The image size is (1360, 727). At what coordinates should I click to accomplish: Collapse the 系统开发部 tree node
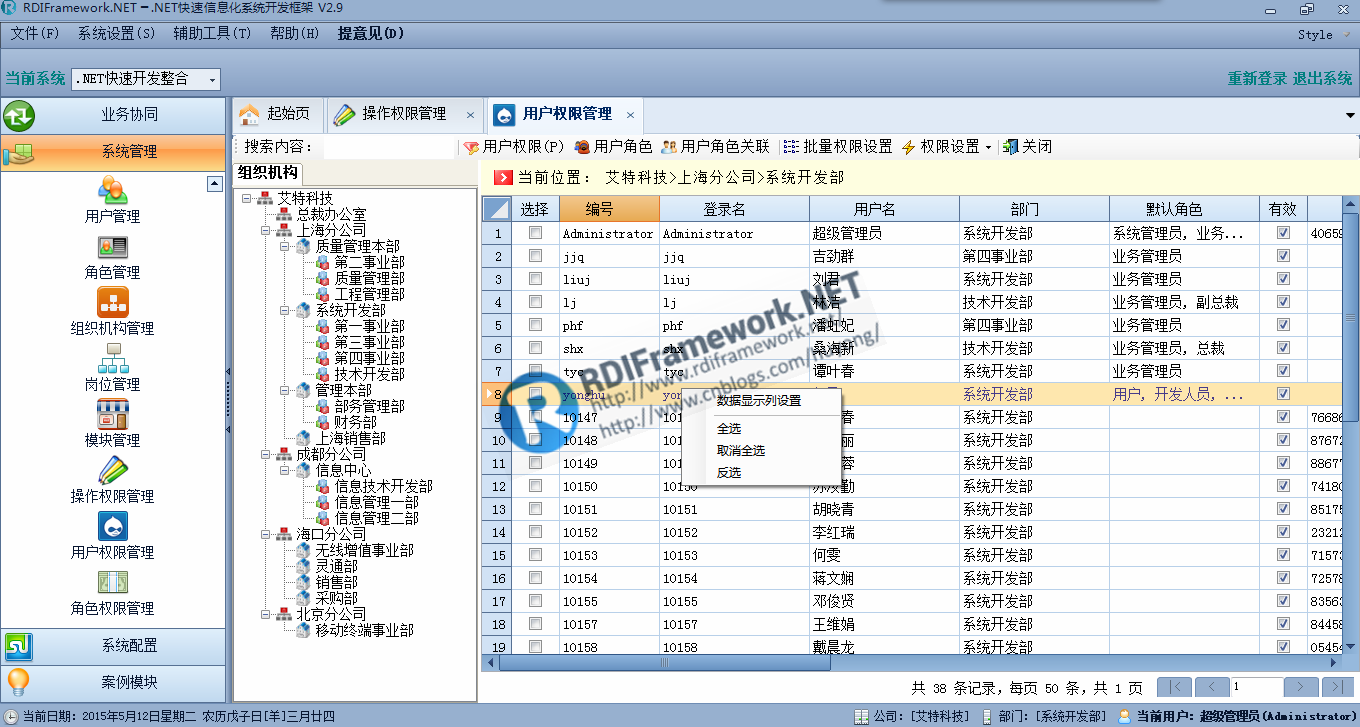tap(285, 310)
